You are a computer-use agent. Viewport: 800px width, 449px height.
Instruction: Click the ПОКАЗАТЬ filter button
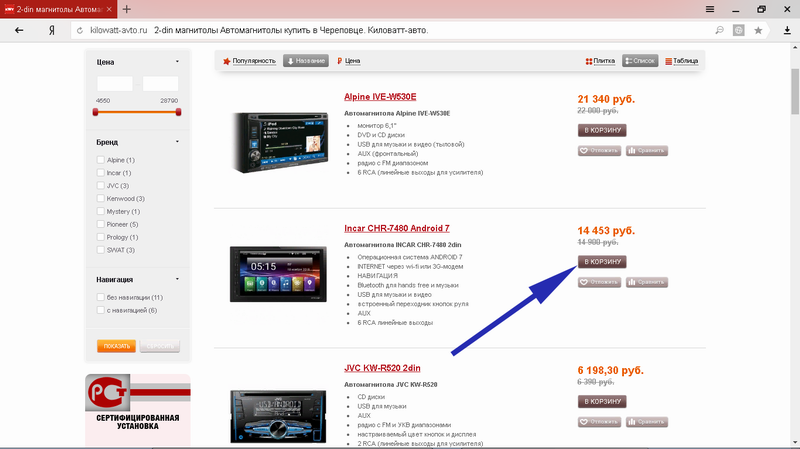point(116,346)
